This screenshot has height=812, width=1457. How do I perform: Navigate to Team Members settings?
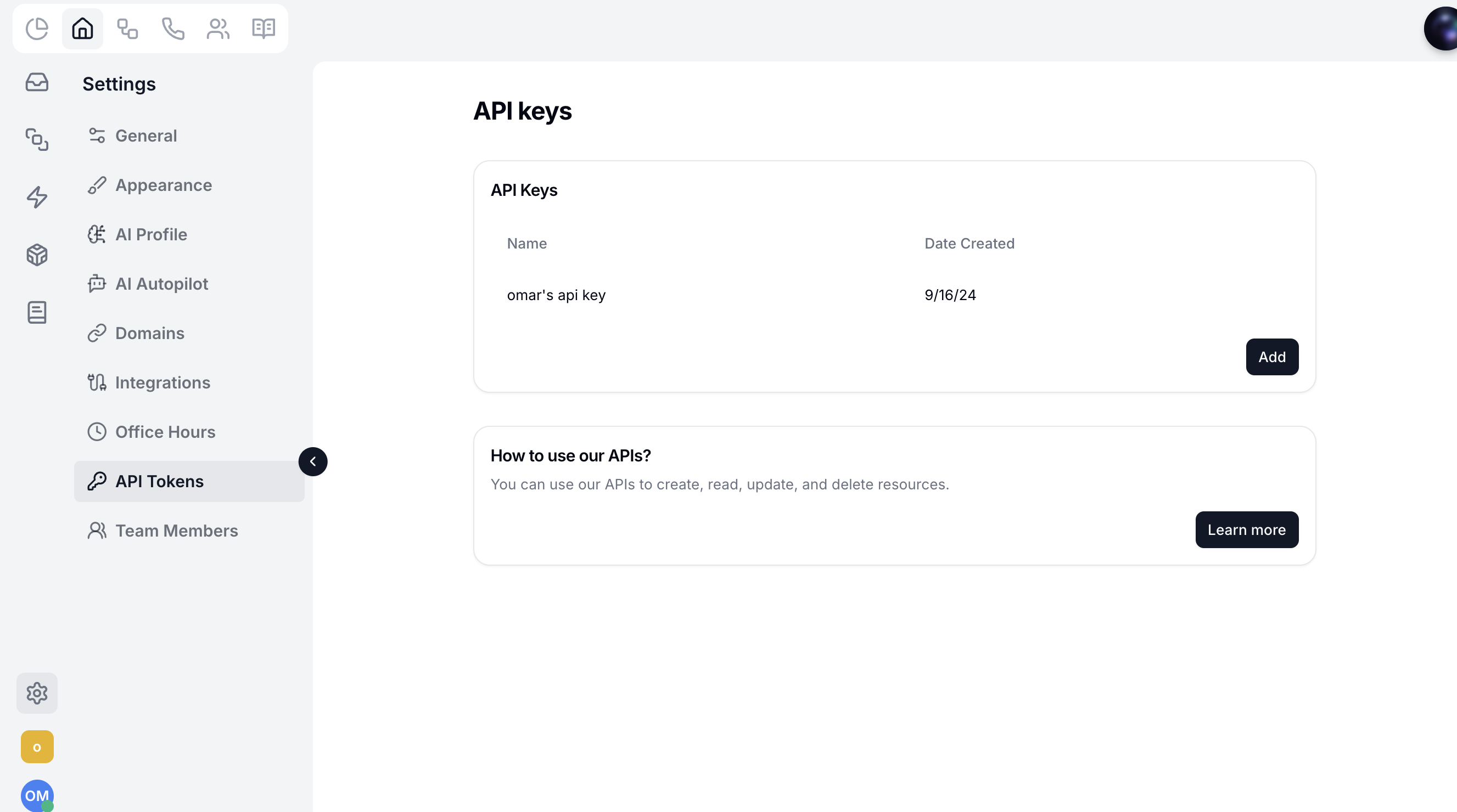176,531
